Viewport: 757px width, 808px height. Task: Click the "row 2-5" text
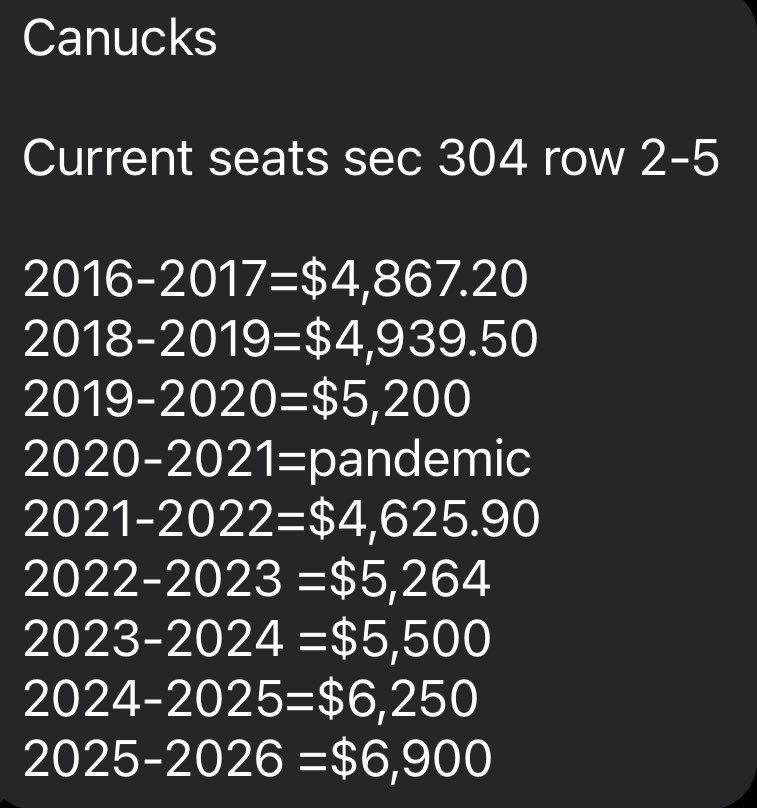click(631, 158)
